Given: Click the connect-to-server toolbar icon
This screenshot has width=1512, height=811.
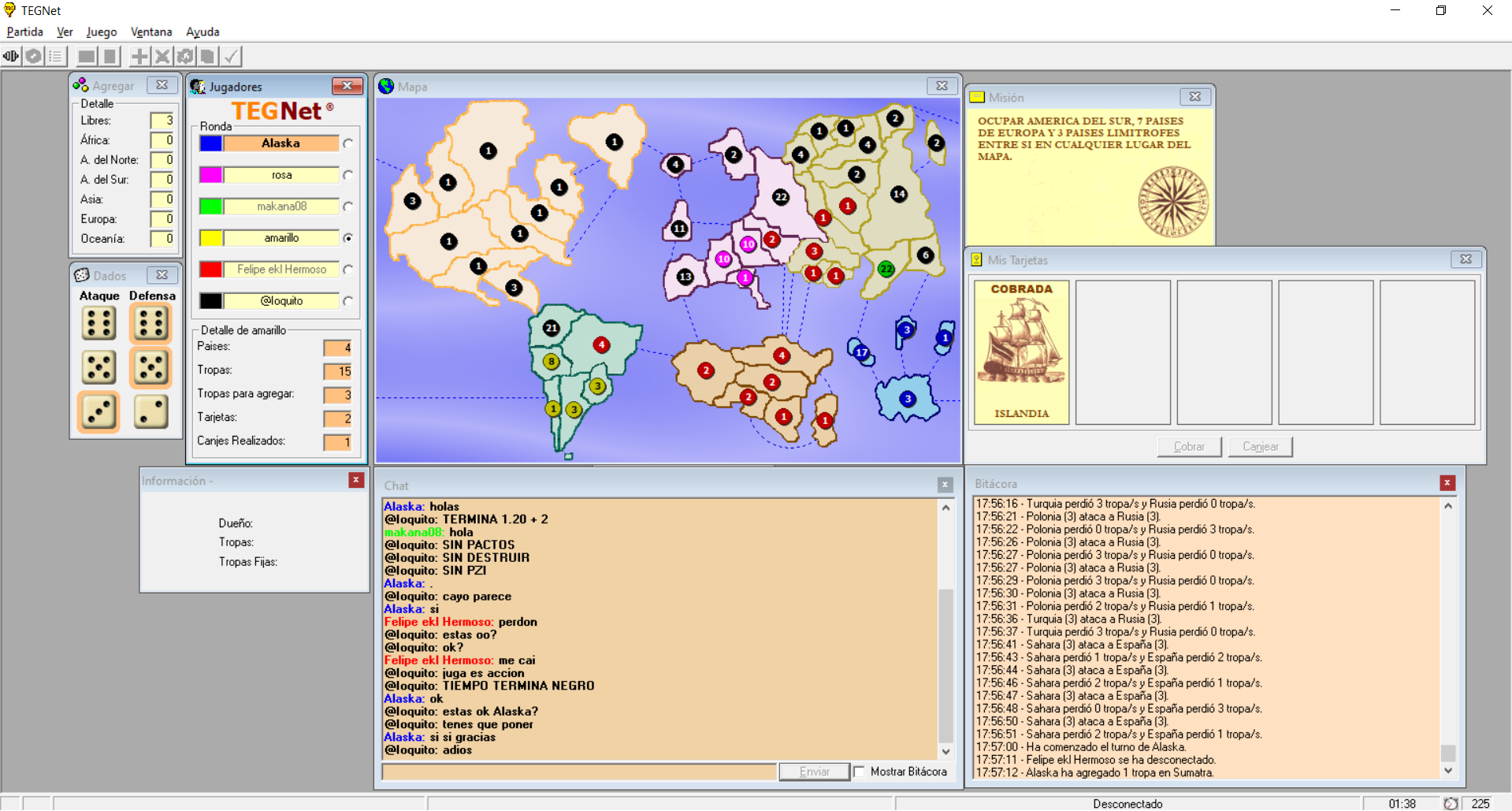Looking at the screenshot, I should click(x=11, y=56).
